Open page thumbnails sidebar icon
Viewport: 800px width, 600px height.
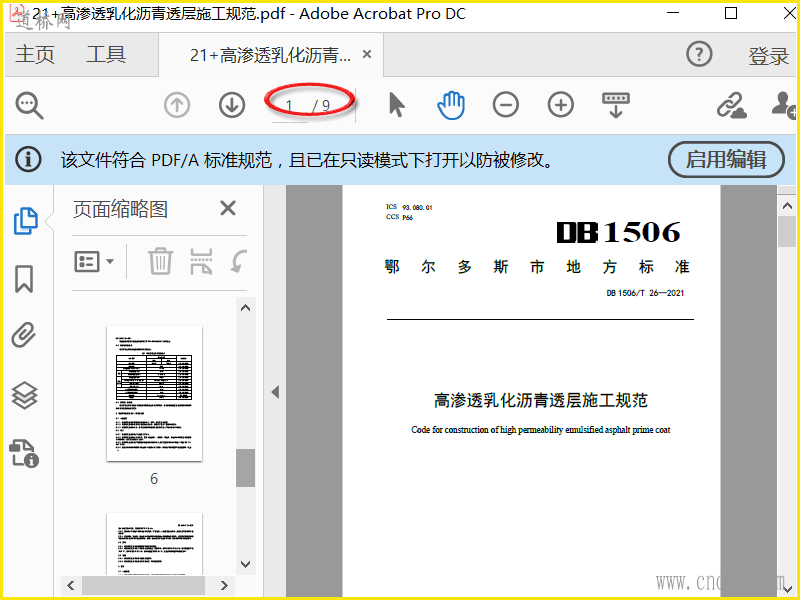tap(26, 221)
